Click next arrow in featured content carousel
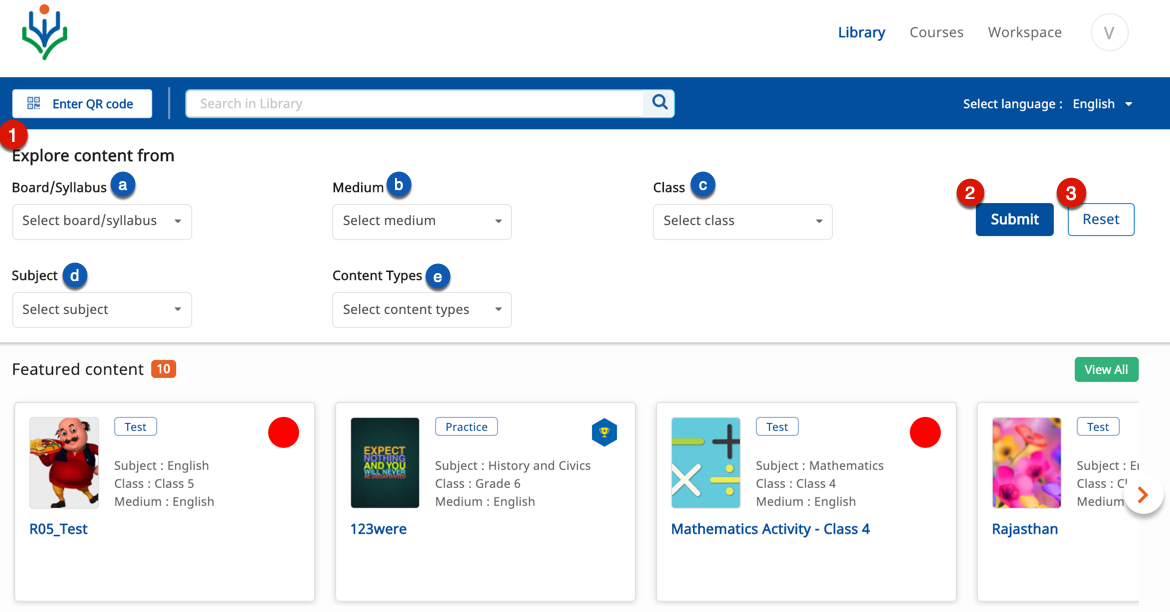 tap(1143, 495)
